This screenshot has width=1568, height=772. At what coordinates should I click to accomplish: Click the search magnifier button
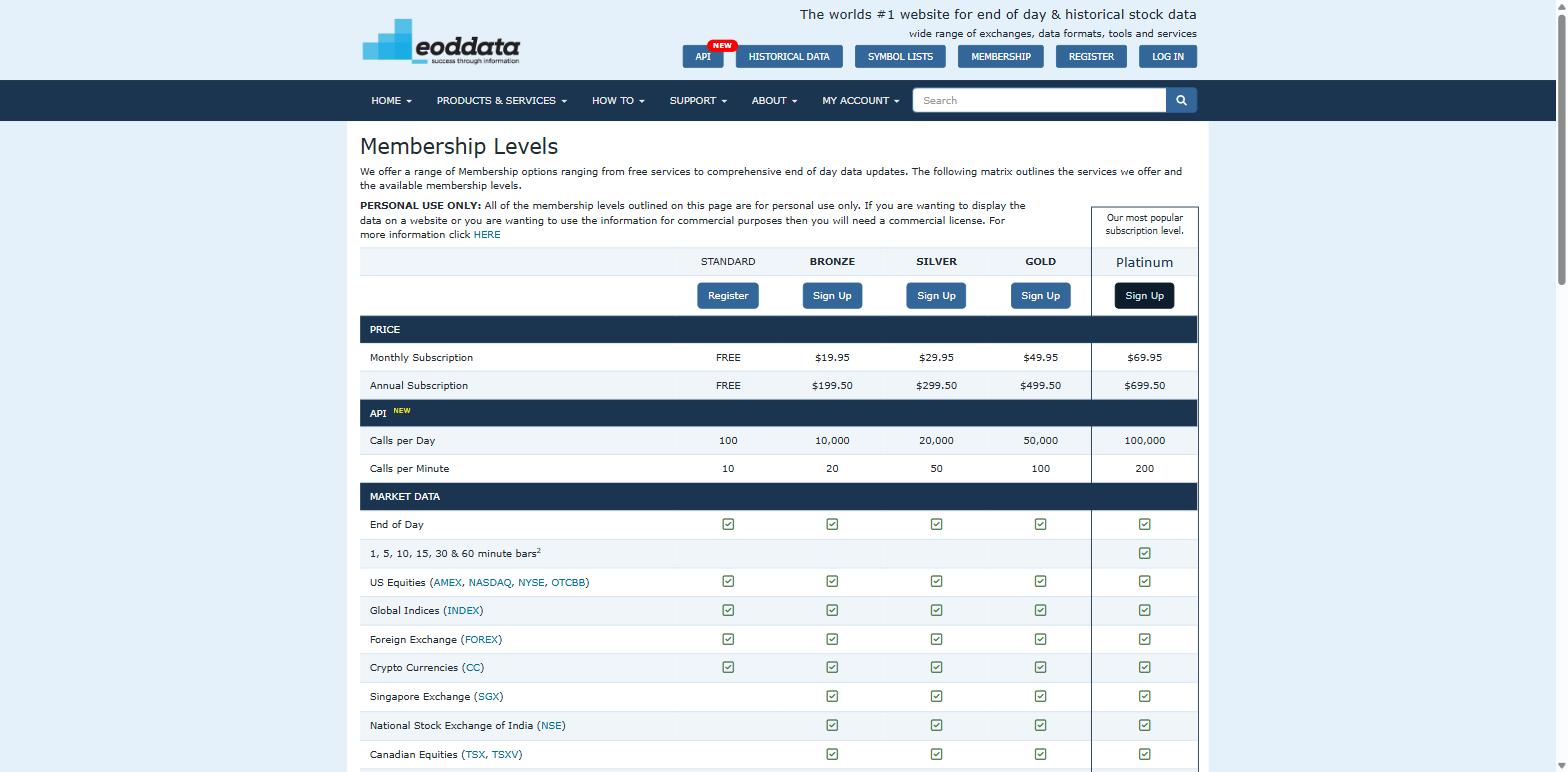click(1181, 100)
